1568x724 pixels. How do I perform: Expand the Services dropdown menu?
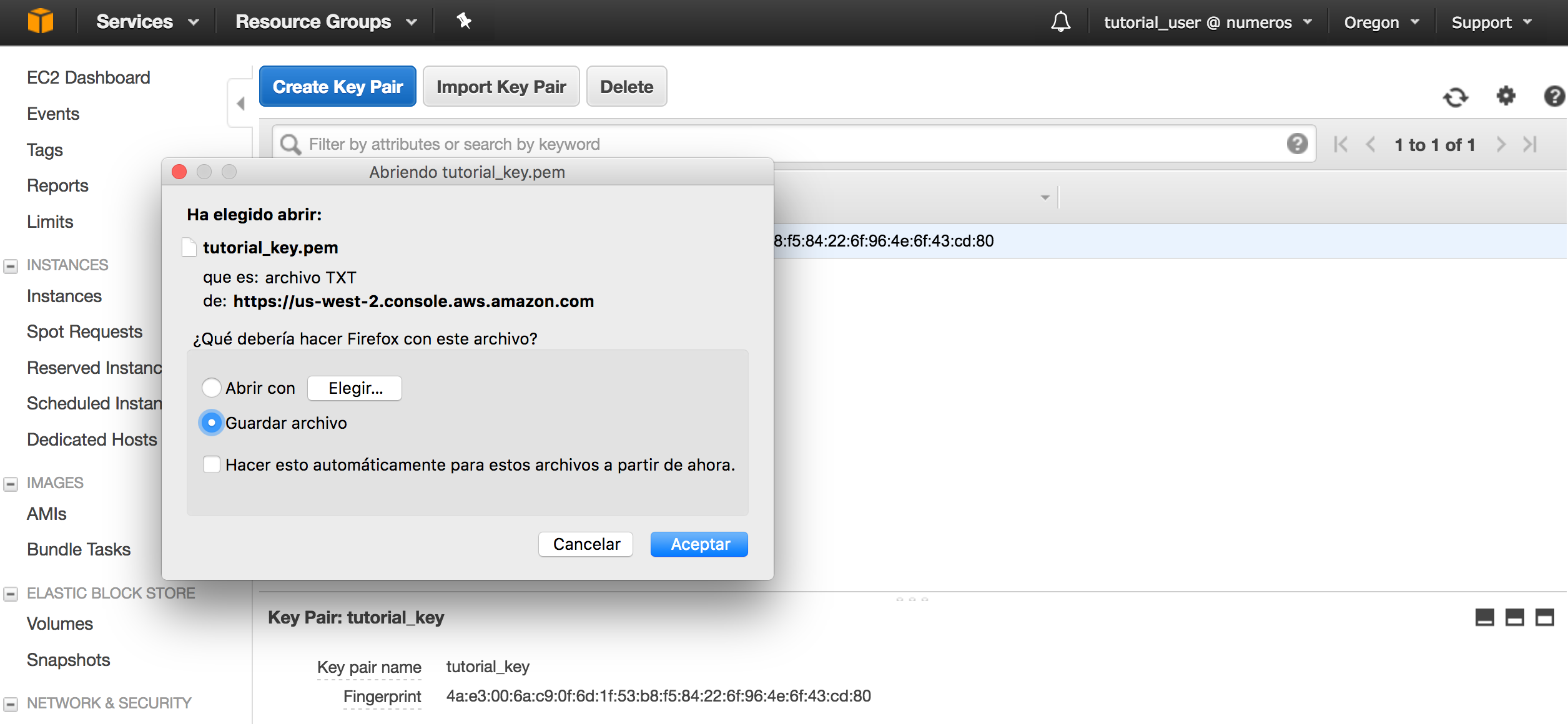pyautogui.click(x=147, y=22)
